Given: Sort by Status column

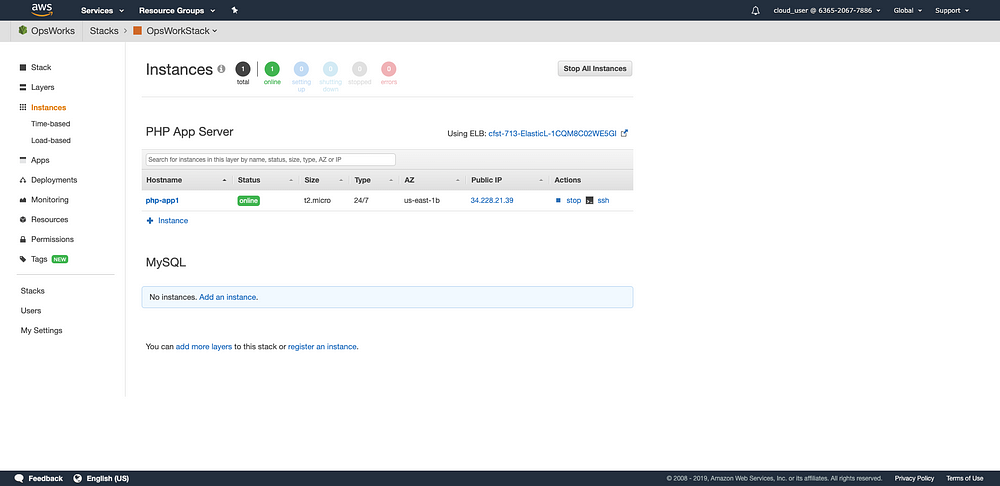Looking at the screenshot, I should pyautogui.click(x=266, y=180).
